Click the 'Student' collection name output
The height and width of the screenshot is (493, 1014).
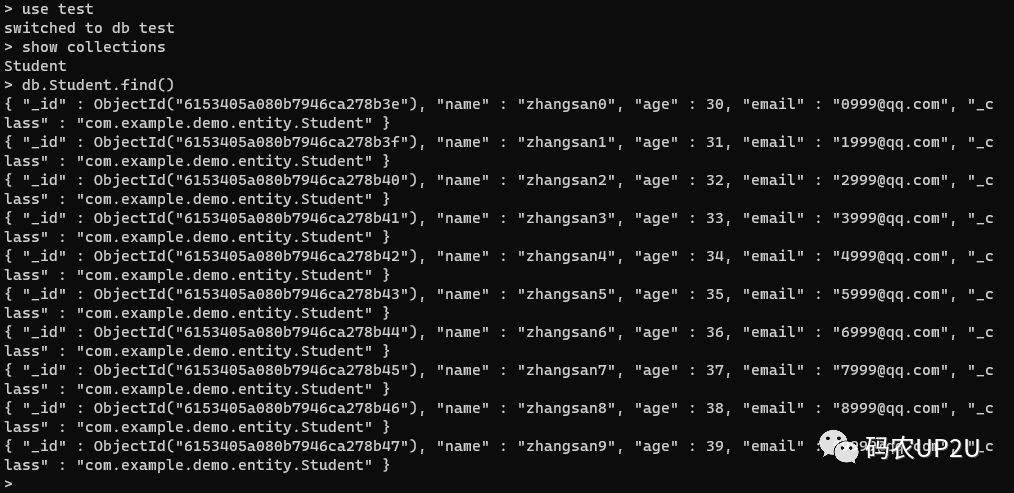click(x=35, y=66)
